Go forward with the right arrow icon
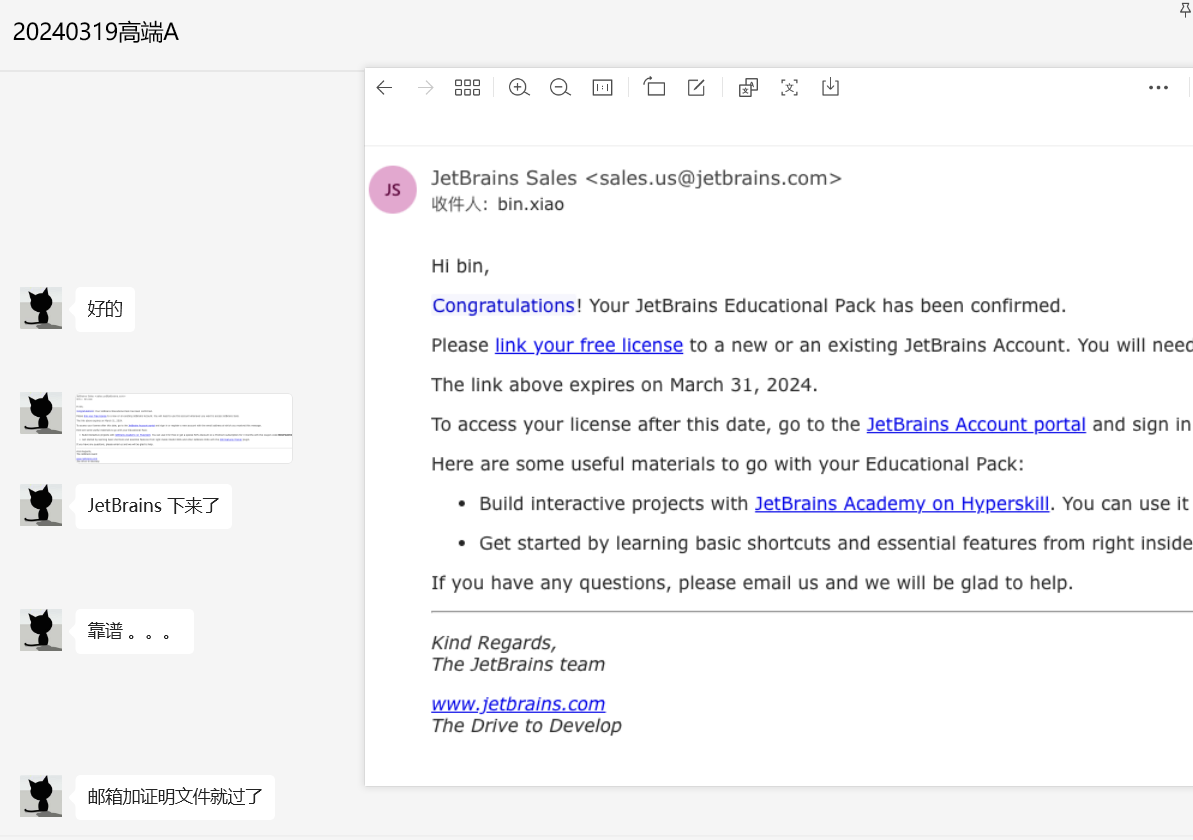1193x840 pixels. pos(425,88)
